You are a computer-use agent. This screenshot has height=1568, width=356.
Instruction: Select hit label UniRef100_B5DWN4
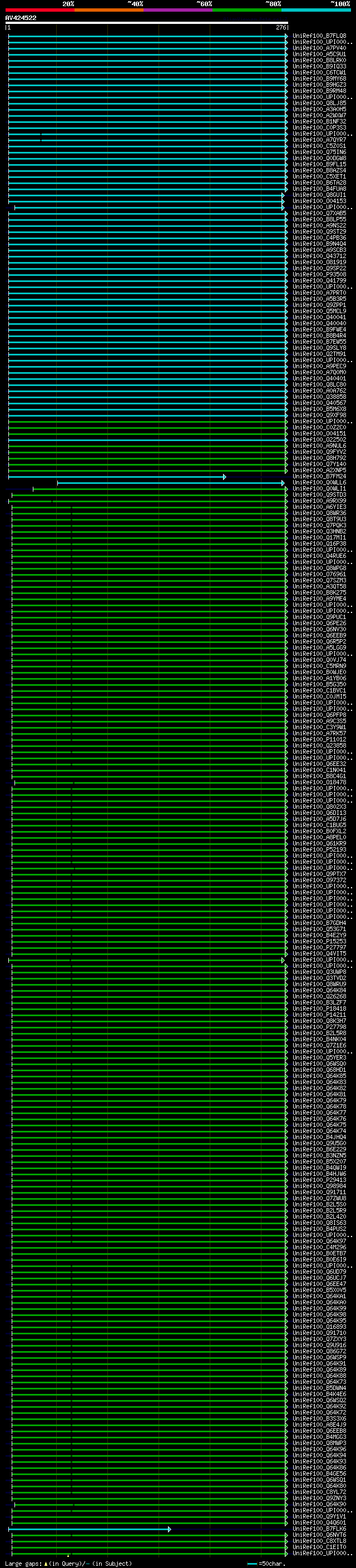(319, 1388)
